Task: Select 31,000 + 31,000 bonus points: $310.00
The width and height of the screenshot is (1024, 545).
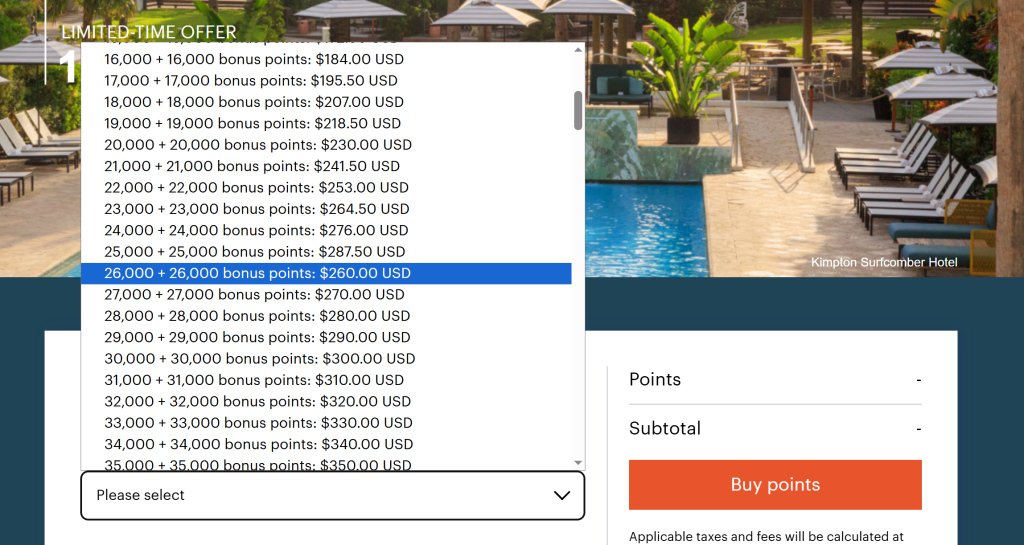Action: coord(254,380)
